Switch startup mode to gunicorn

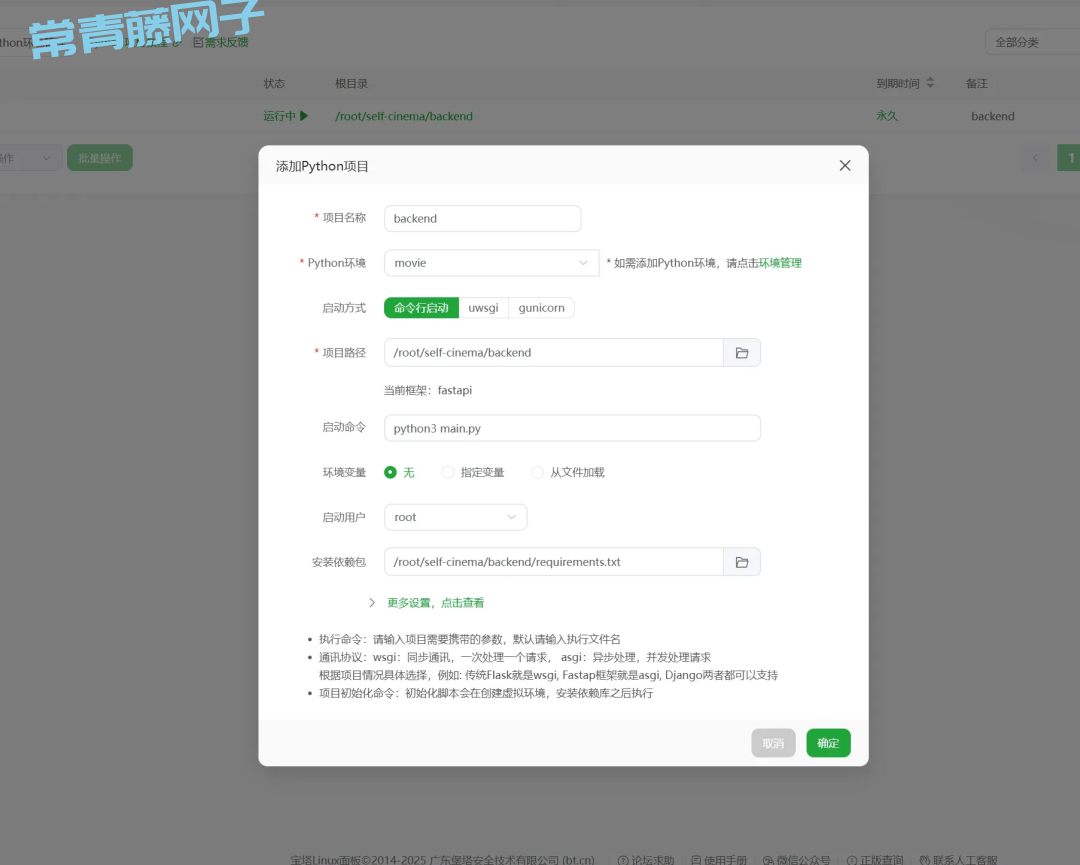coord(541,308)
